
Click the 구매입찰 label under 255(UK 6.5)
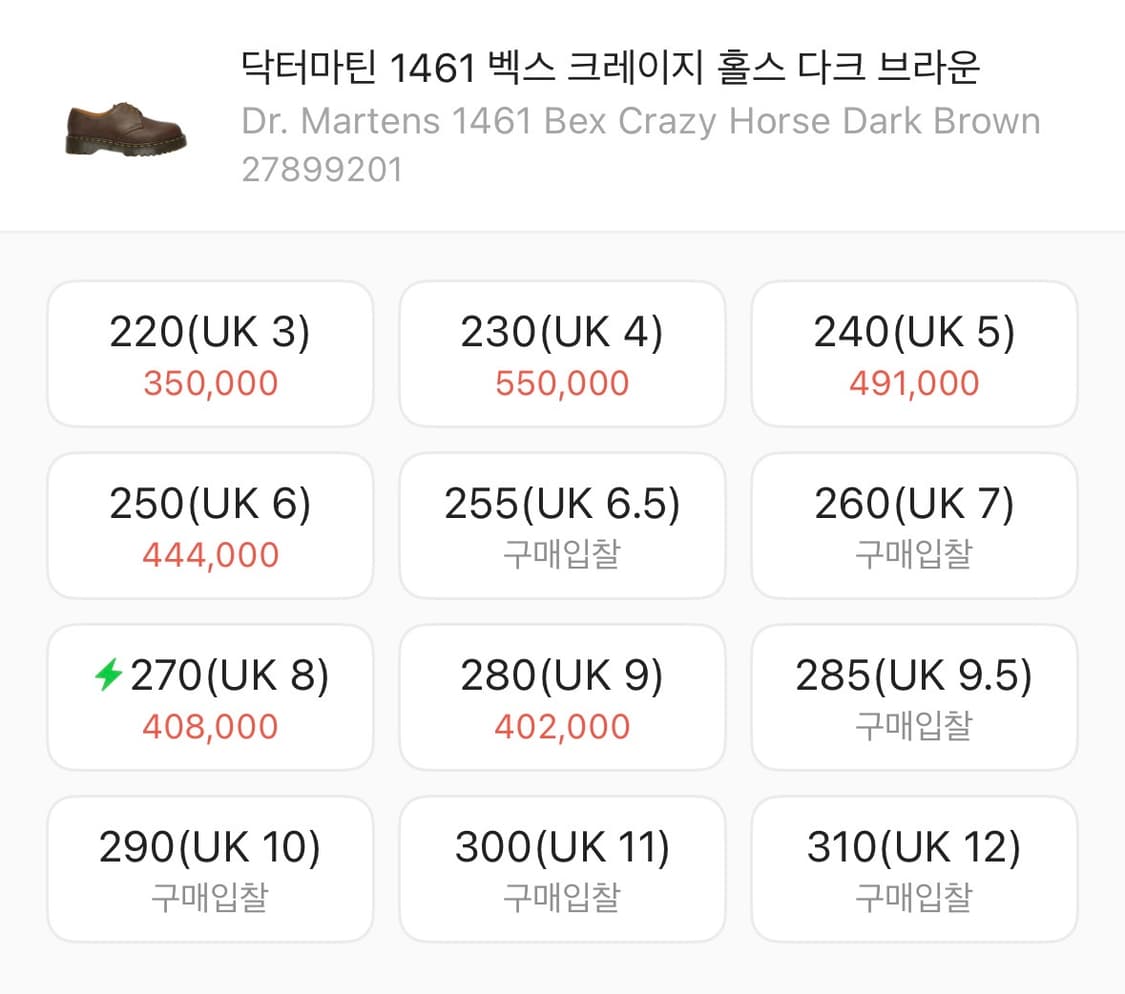(562, 554)
